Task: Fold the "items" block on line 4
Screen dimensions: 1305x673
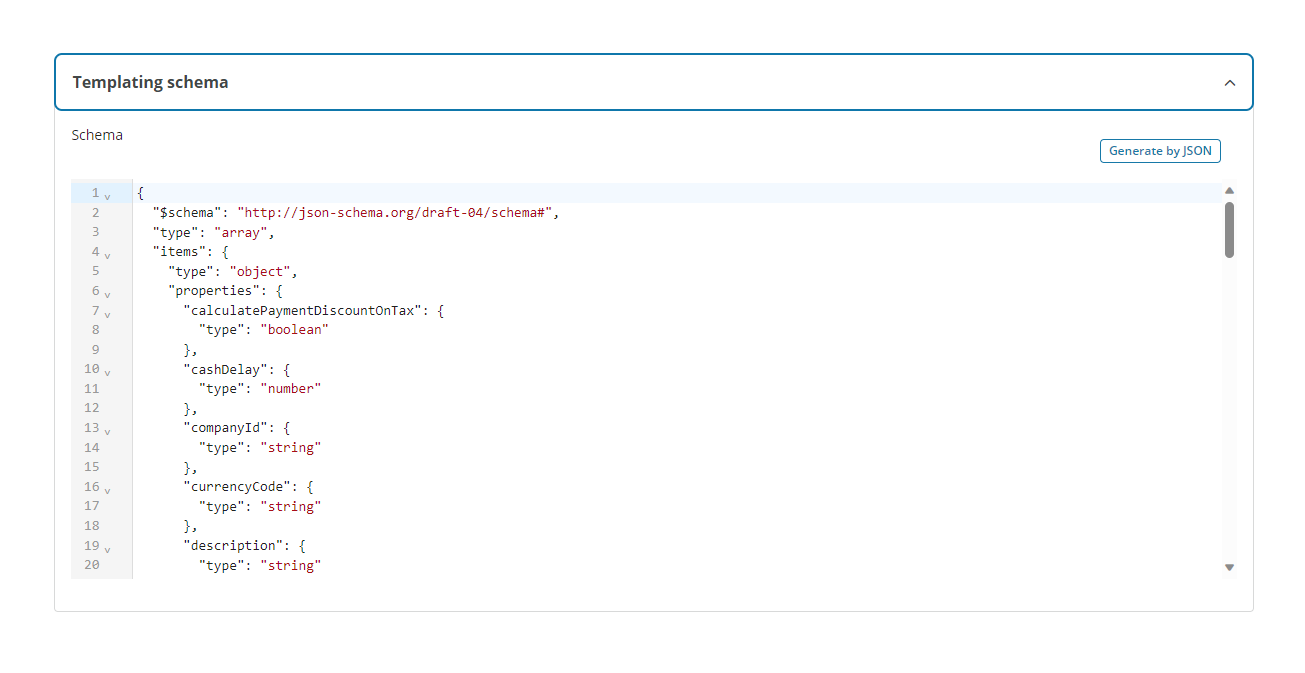Action: pyautogui.click(x=107, y=253)
